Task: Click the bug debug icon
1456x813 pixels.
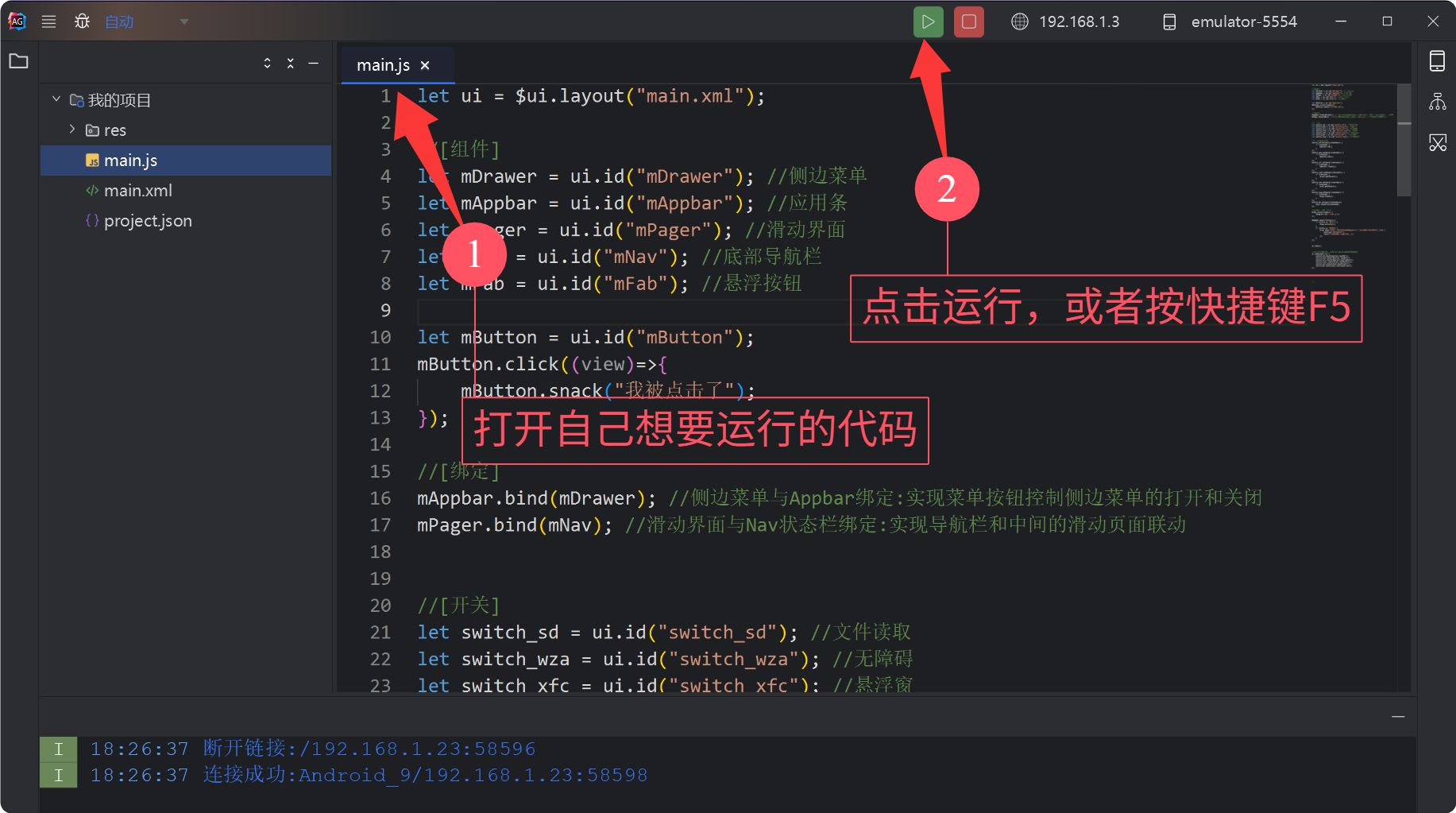Action: [x=82, y=21]
